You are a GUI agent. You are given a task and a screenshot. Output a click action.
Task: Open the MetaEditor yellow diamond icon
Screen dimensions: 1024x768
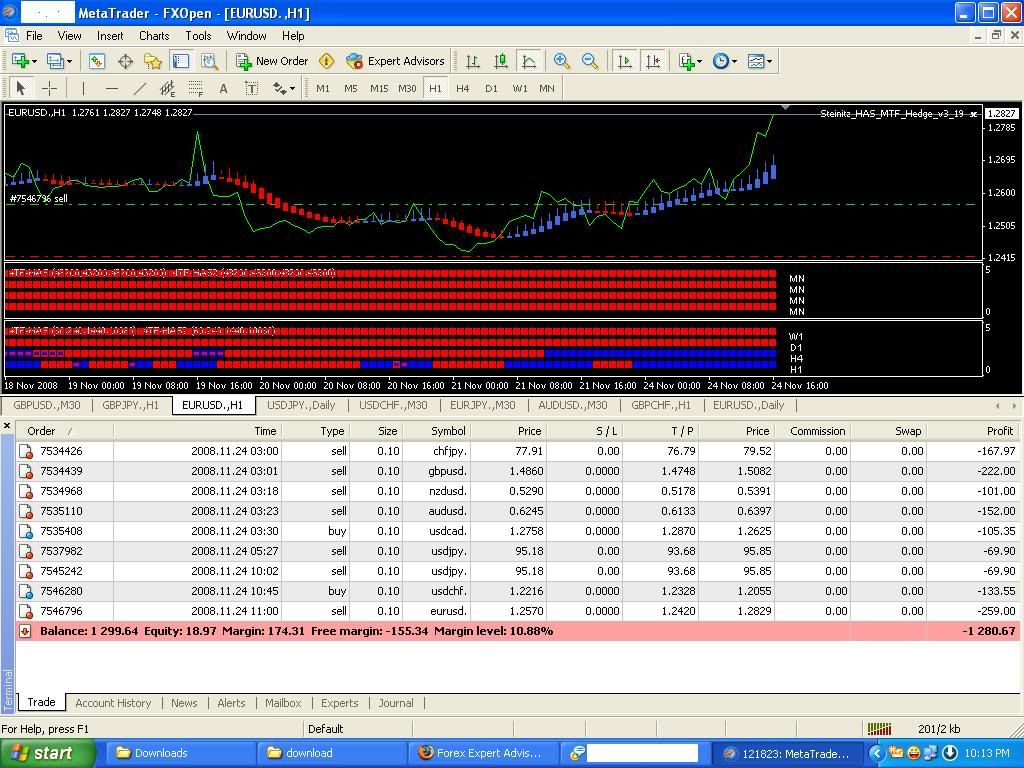coord(327,61)
